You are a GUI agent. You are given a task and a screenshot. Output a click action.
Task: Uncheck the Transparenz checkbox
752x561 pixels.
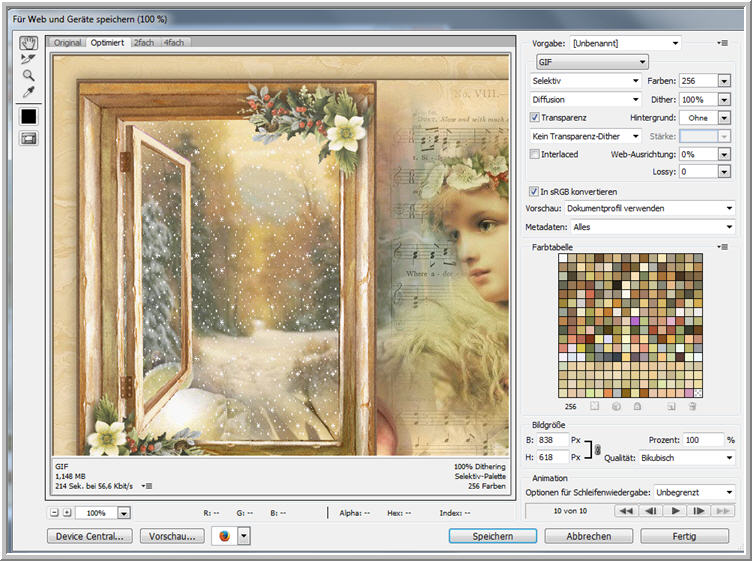point(534,117)
